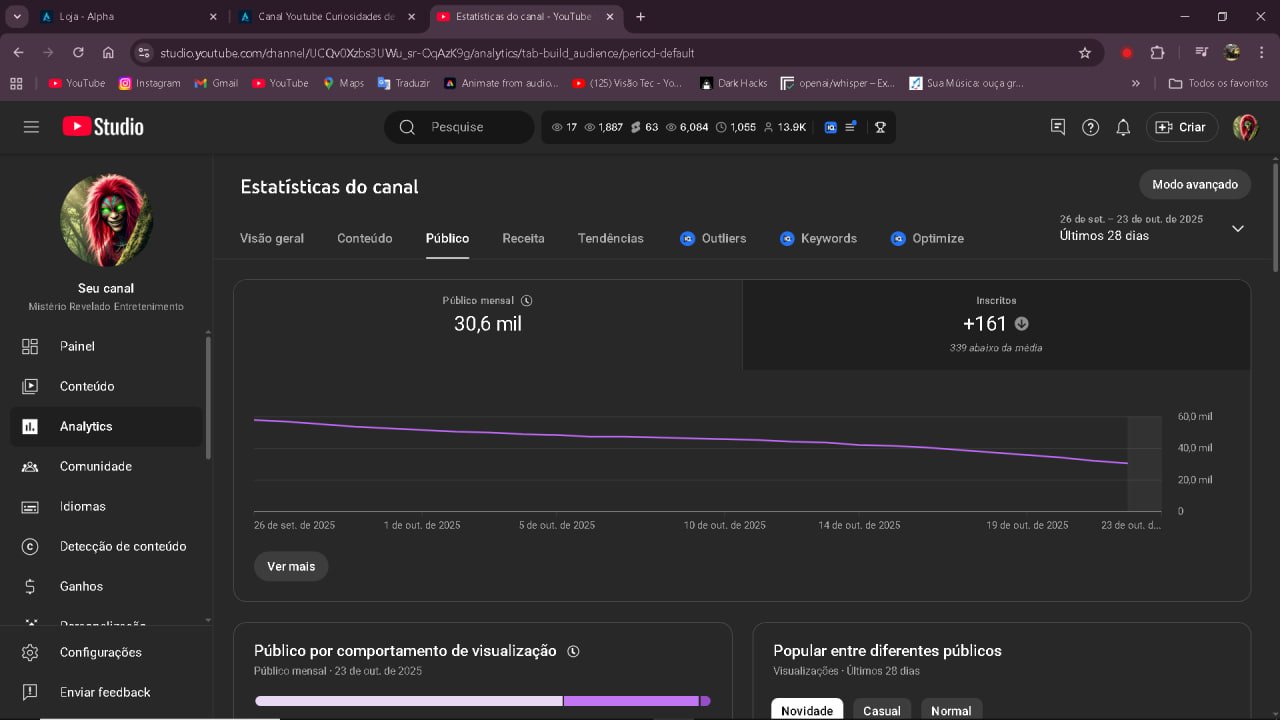
Task: Click the Modo avançado button
Action: (1195, 184)
